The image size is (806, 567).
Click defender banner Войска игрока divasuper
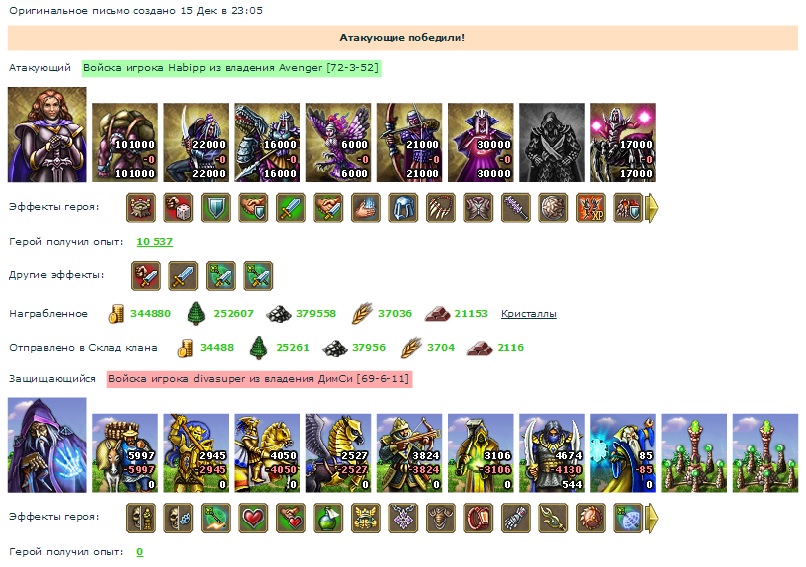tap(259, 379)
